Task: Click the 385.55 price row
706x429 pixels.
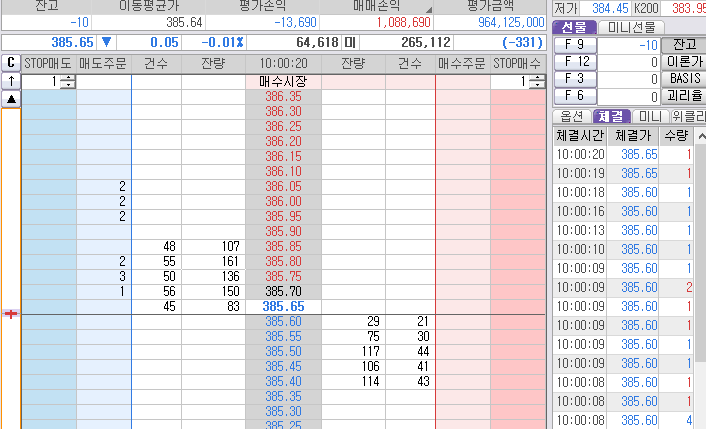Action: click(x=283, y=336)
